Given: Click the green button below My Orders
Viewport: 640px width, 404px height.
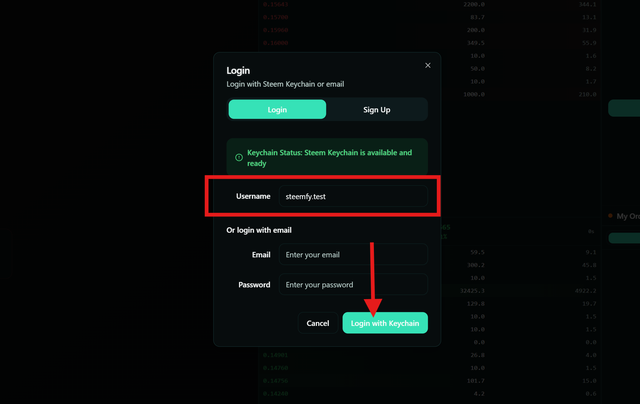Looking at the screenshot, I should [624, 238].
